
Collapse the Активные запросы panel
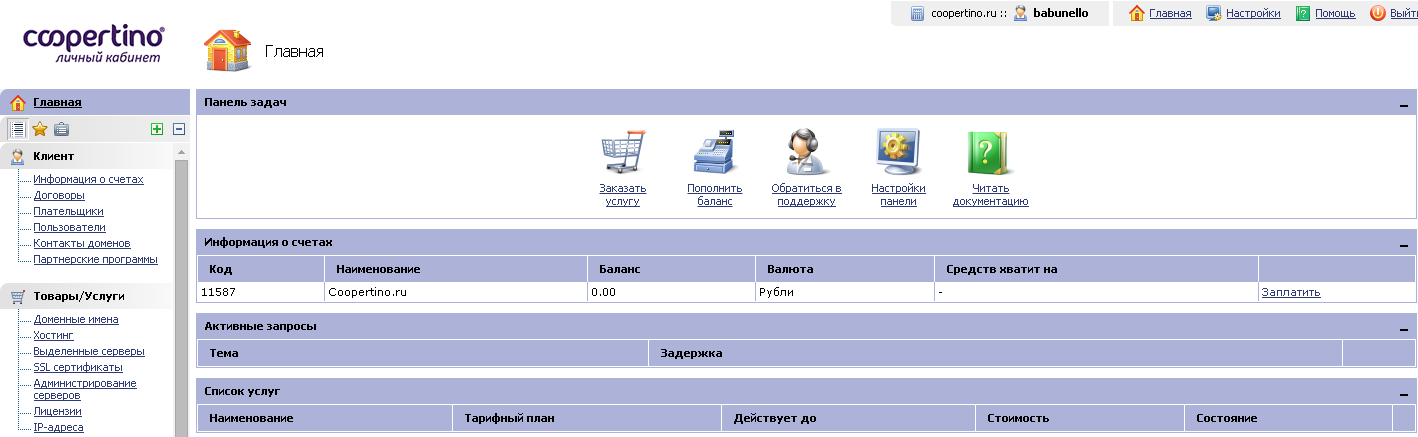pos(1404,329)
